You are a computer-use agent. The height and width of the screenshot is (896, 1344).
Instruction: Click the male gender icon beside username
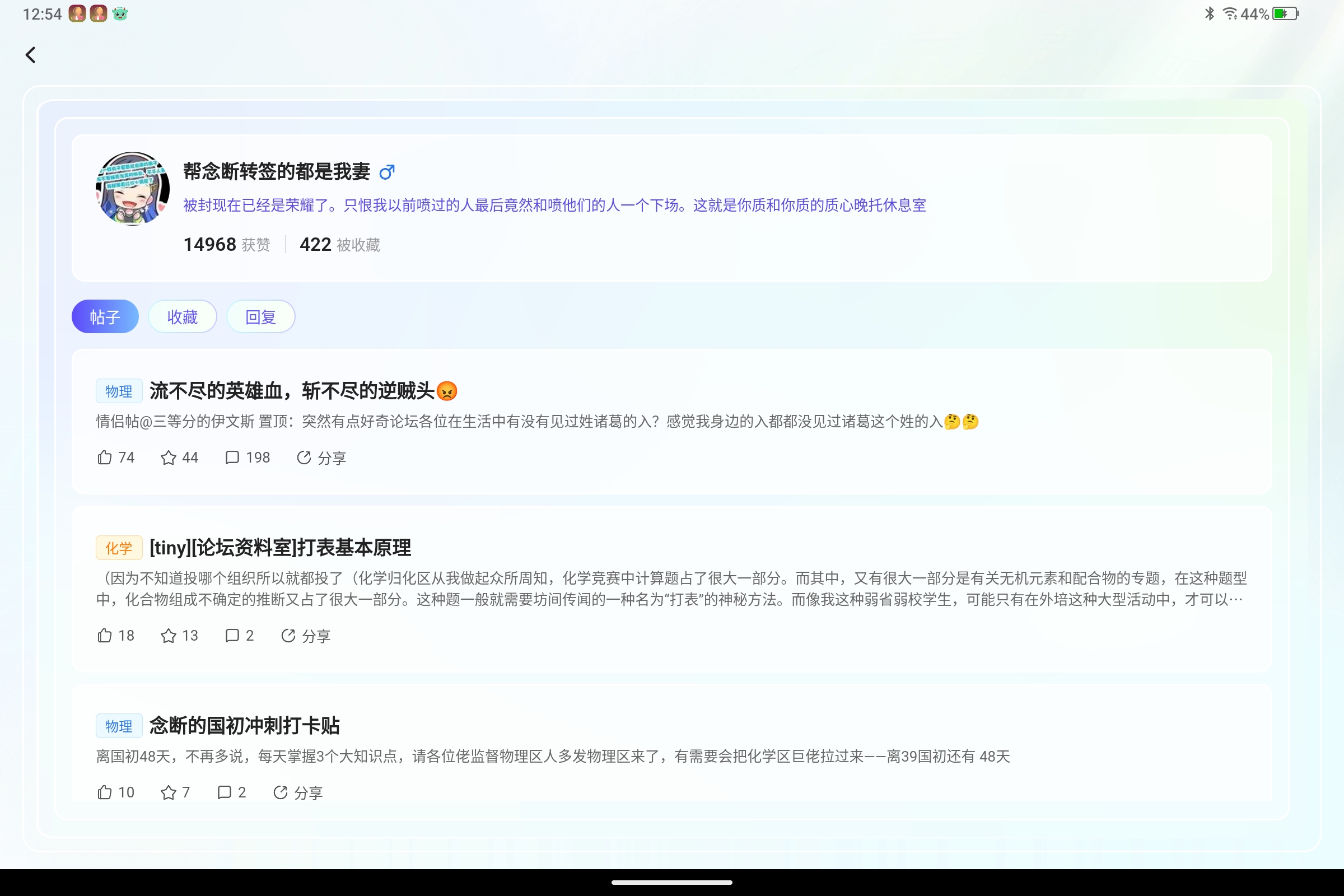tap(387, 171)
